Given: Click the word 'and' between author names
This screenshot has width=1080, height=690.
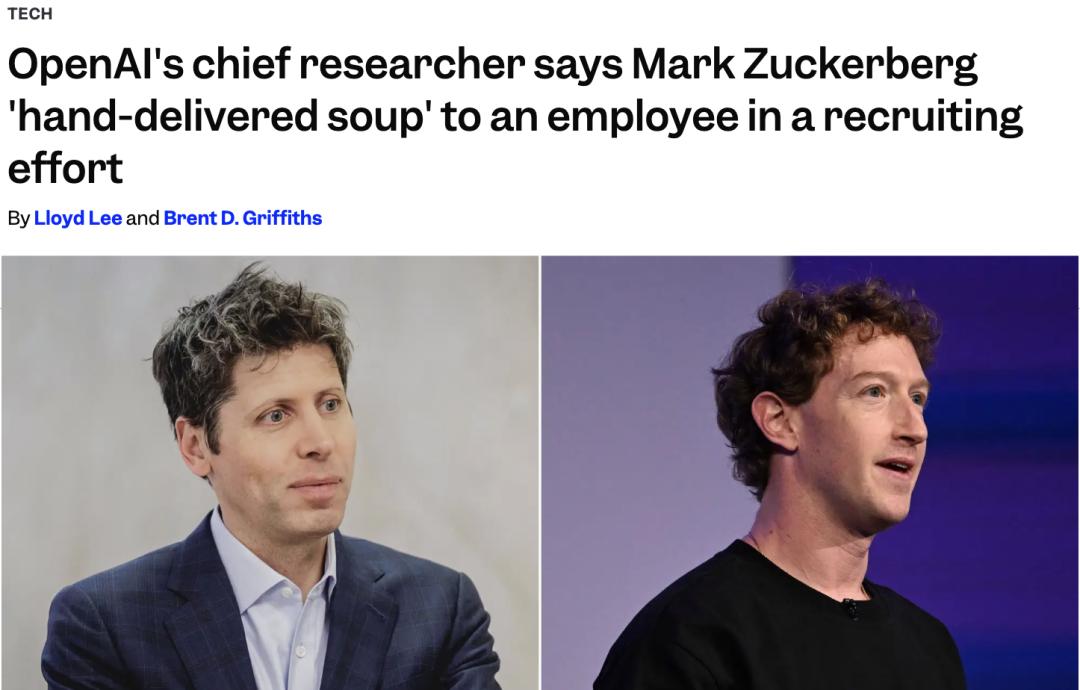Looking at the screenshot, I should (143, 218).
